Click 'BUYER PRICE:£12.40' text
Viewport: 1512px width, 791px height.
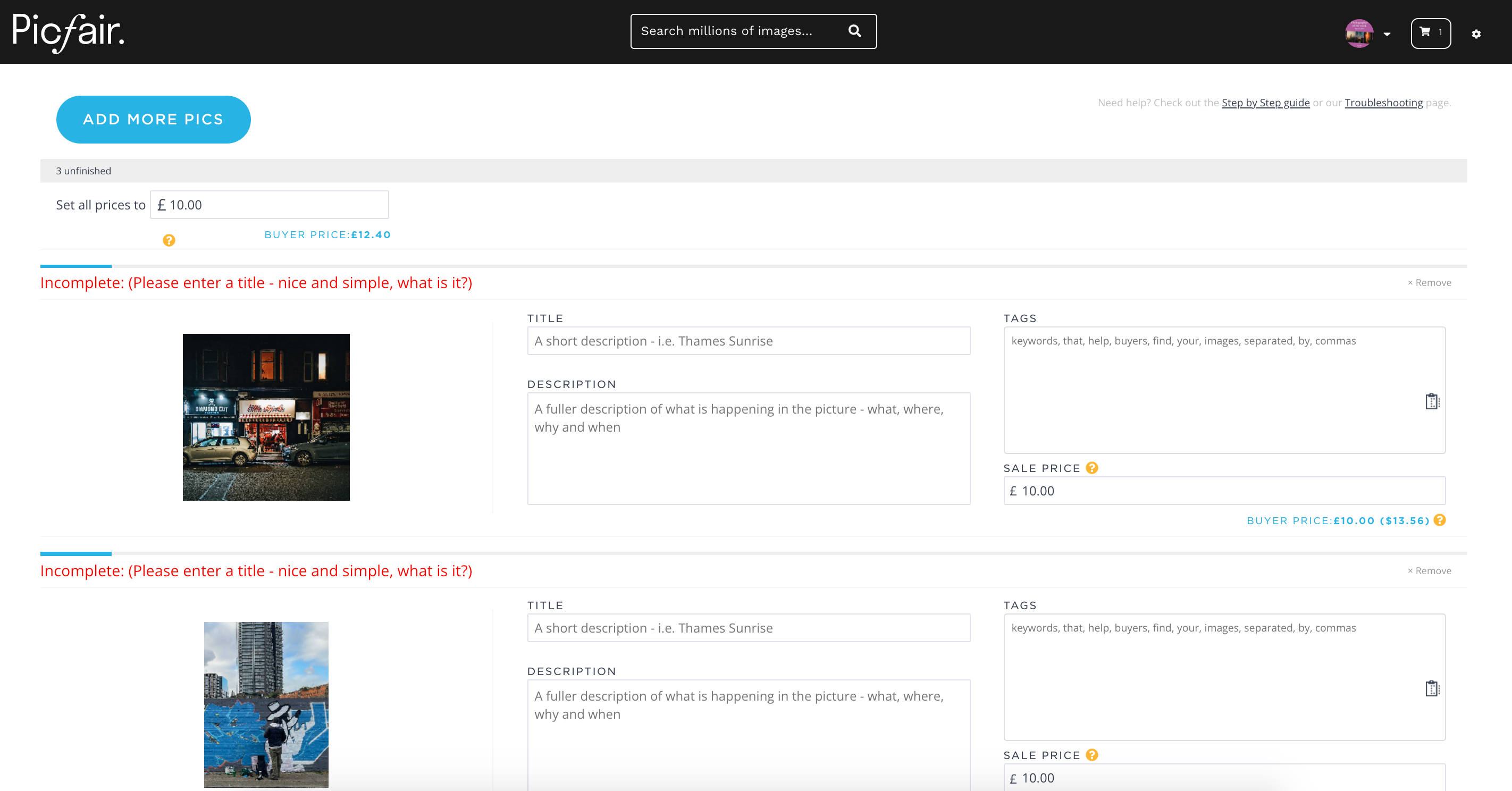(327, 235)
